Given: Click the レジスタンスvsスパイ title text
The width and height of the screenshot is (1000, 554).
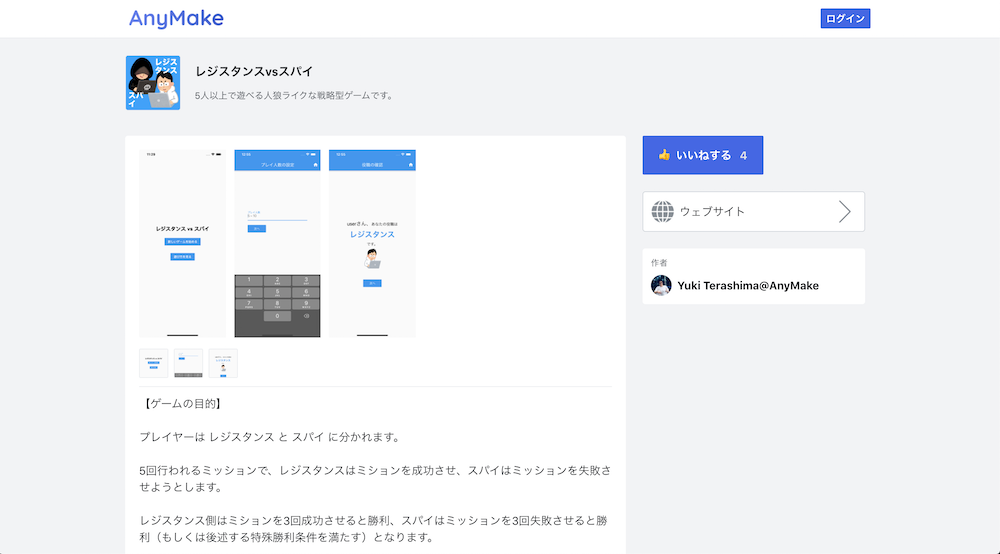Looking at the screenshot, I should coord(254,71).
